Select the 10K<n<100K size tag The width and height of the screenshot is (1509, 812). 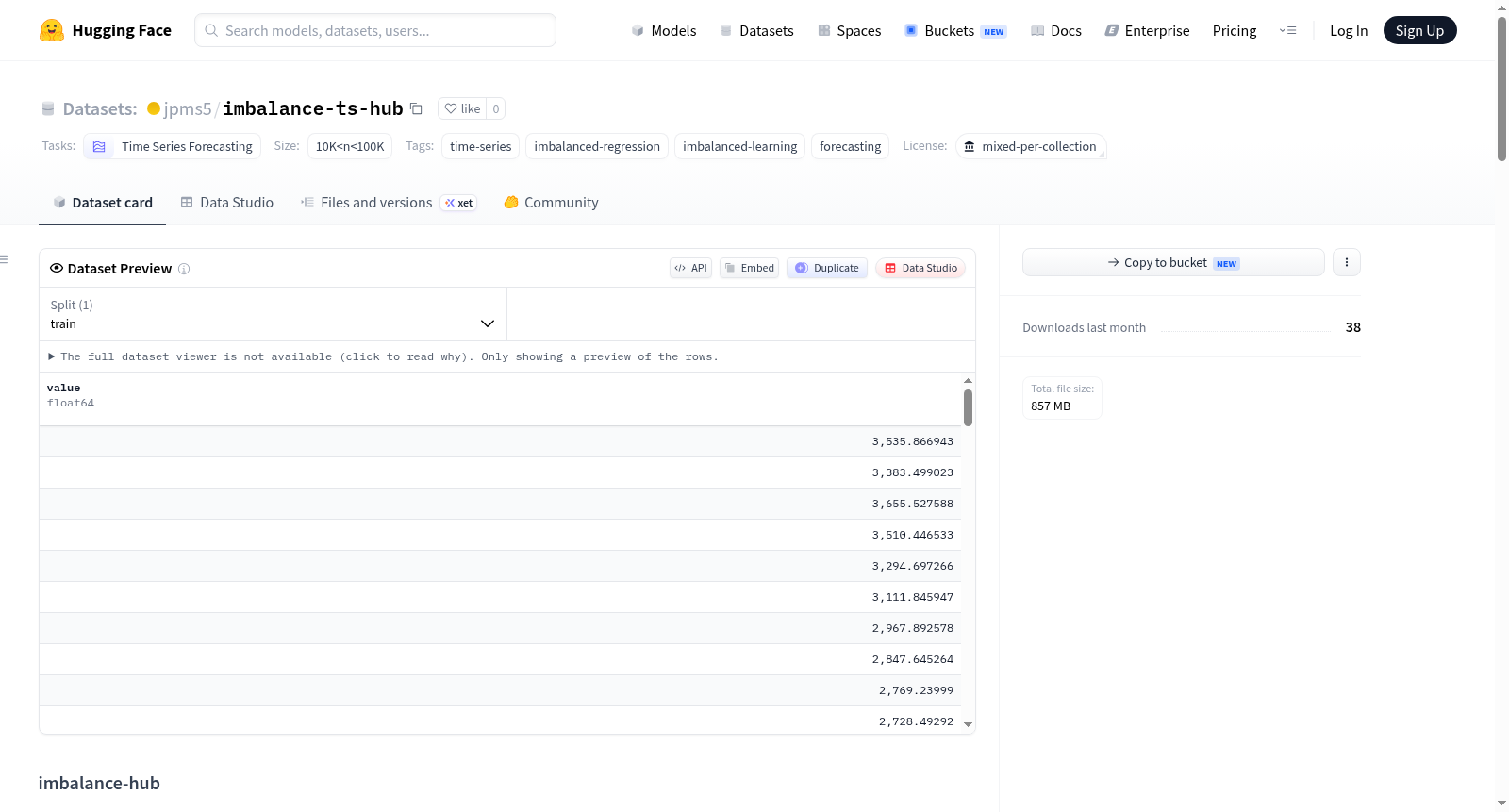point(350,146)
